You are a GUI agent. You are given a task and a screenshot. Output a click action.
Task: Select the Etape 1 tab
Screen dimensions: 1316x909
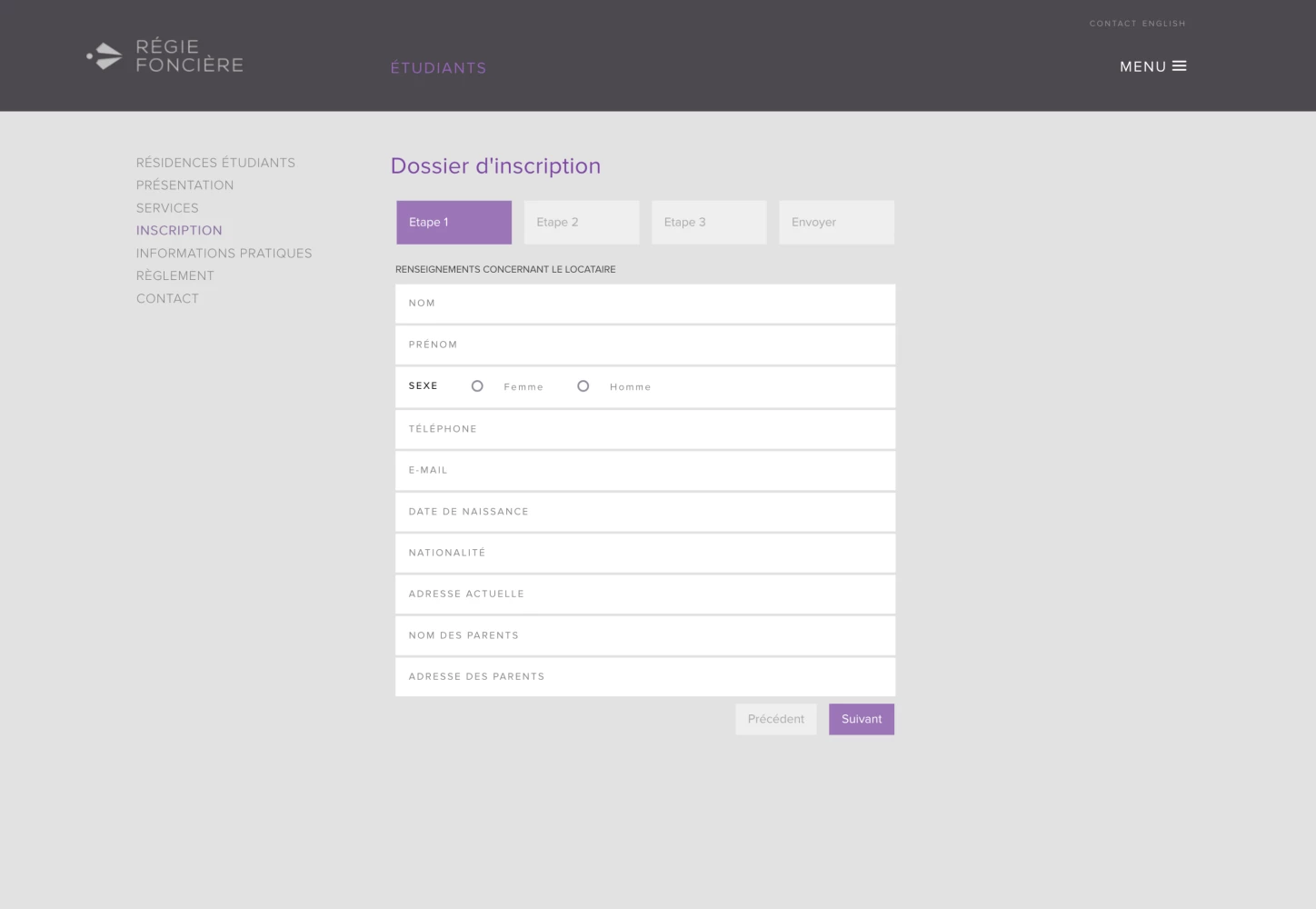pyautogui.click(x=454, y=223)
